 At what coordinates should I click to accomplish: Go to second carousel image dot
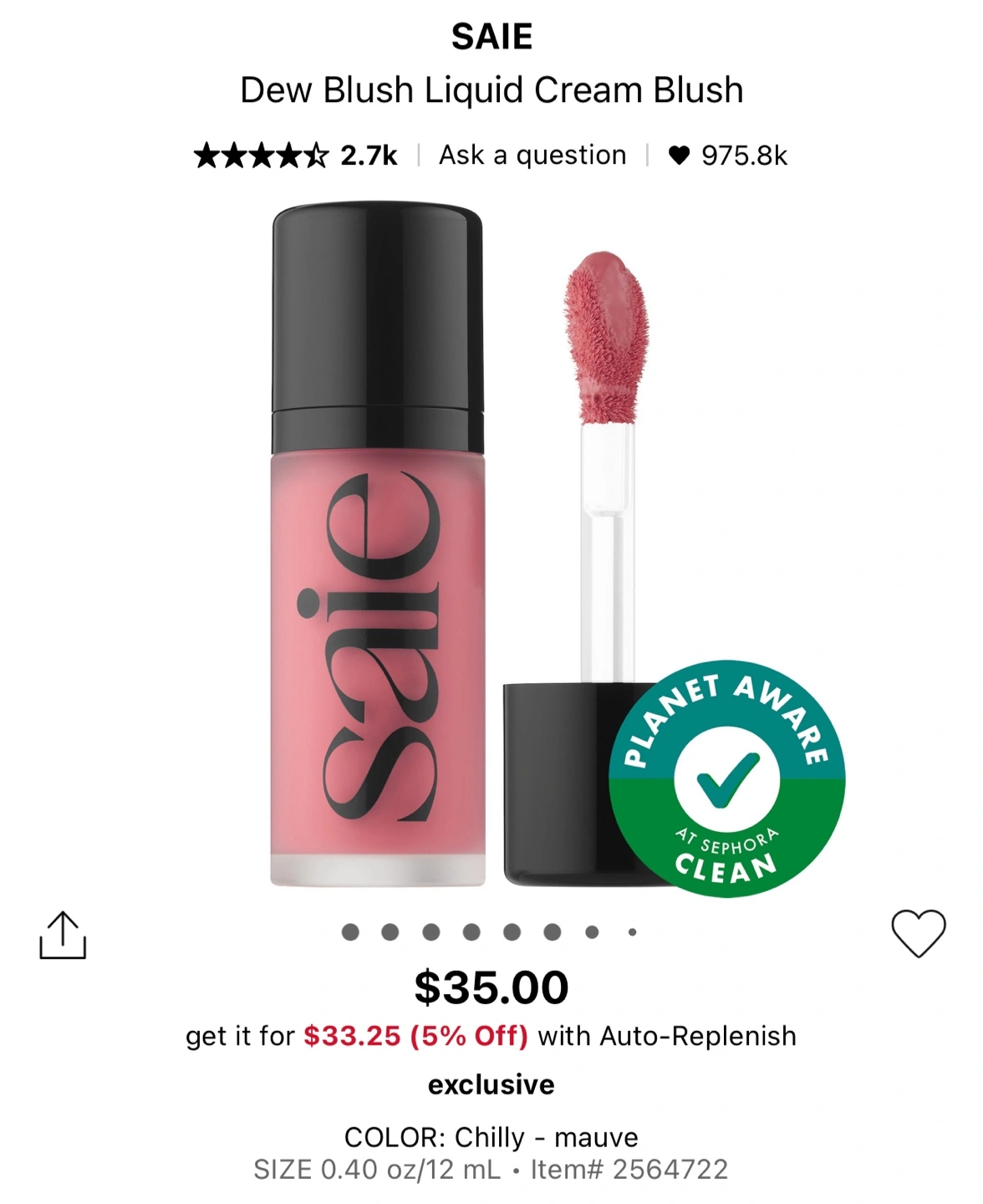(x=390, y=931)
